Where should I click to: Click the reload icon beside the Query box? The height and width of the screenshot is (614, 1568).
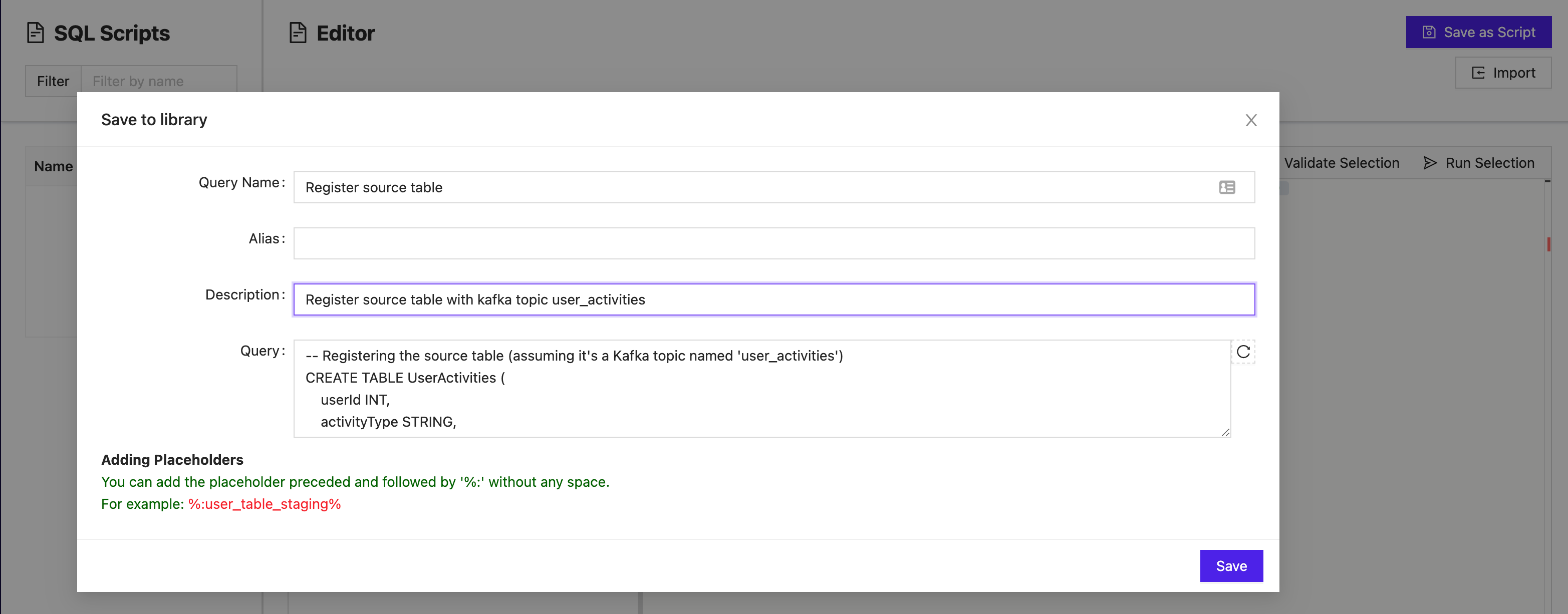pos(1243,352)
